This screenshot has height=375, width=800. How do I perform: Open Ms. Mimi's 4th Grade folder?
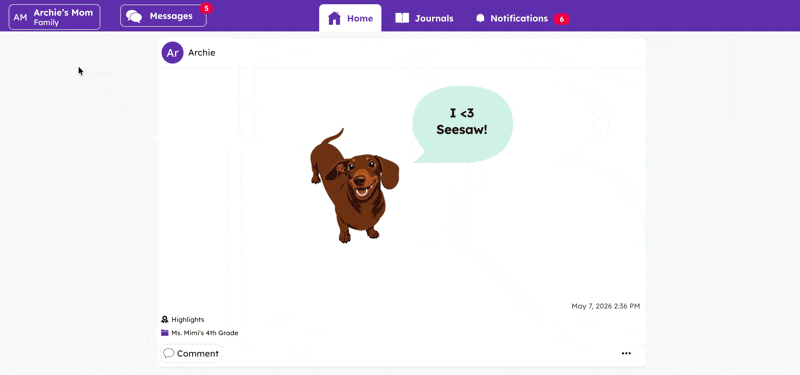pyautogui.click(x=205, y=333)
